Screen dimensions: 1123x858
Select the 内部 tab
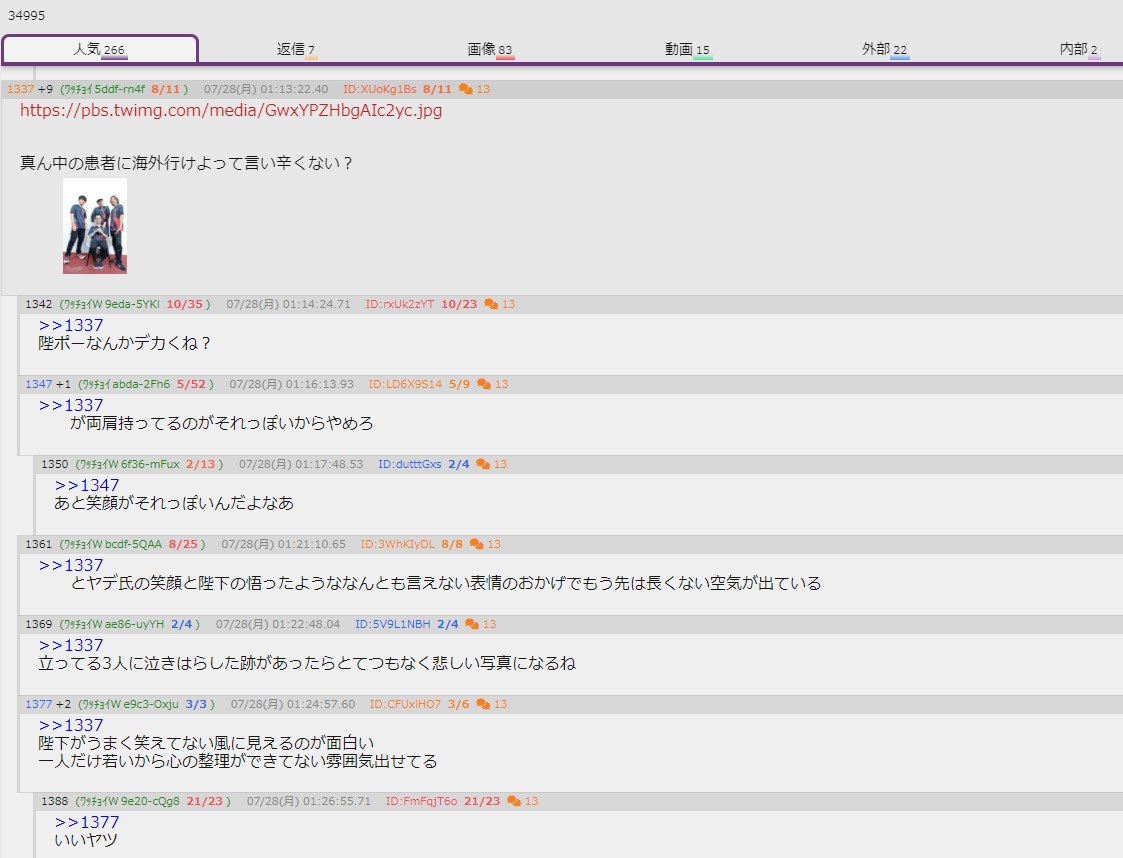pyautogui.click(x=1078, y=49)
